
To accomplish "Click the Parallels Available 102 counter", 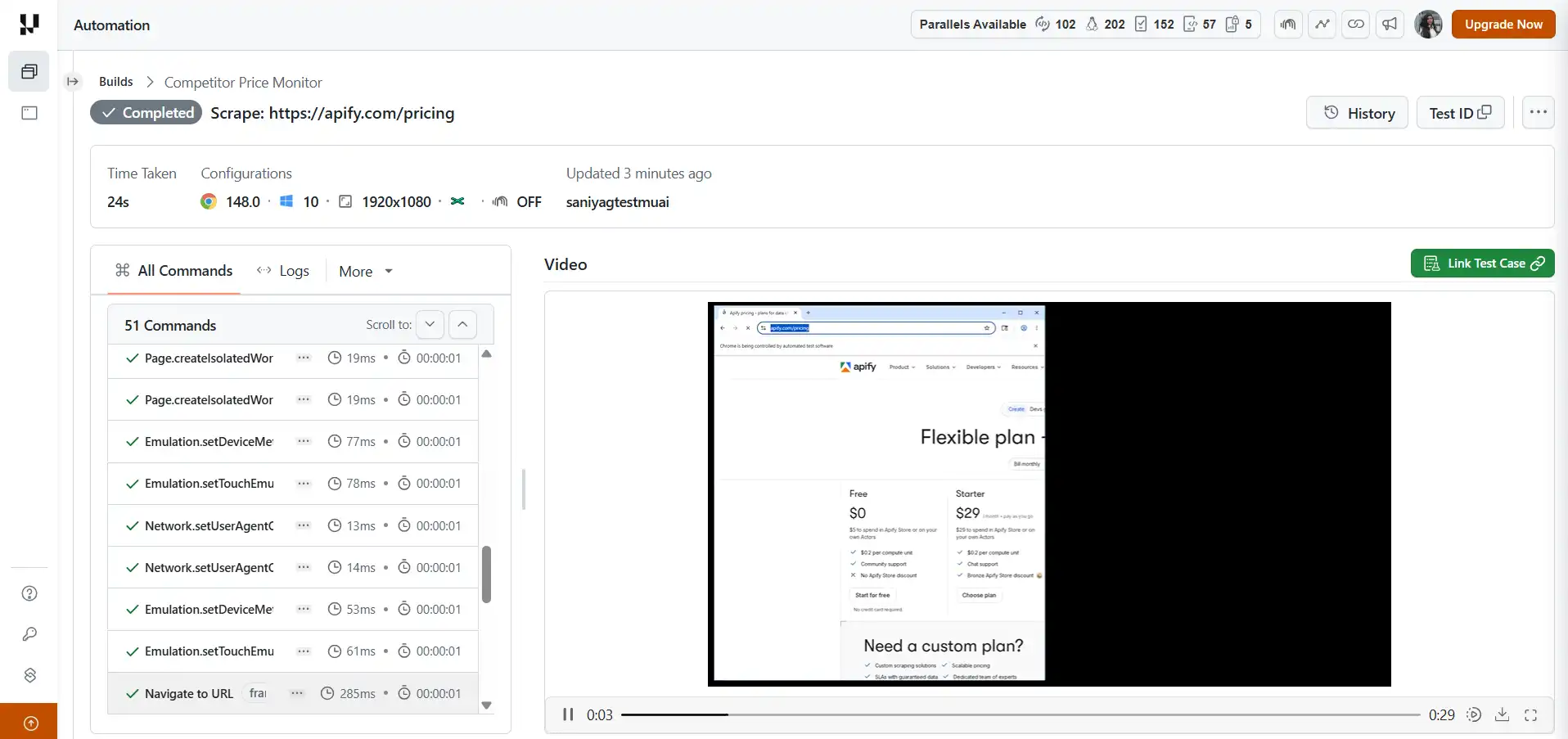I will click(x=1056, y=25).
